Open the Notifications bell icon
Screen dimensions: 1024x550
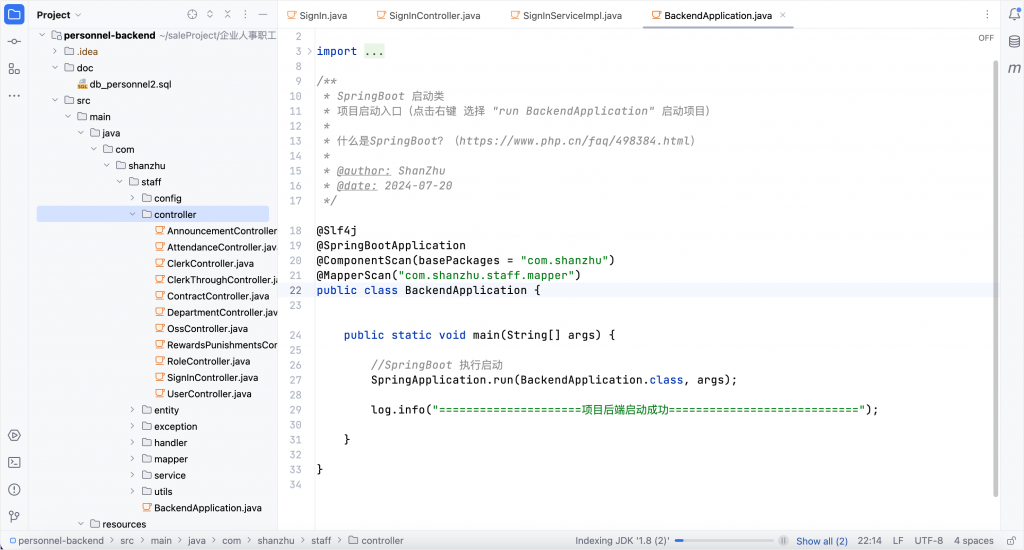pyautogui.click(x=1014, y=15)
